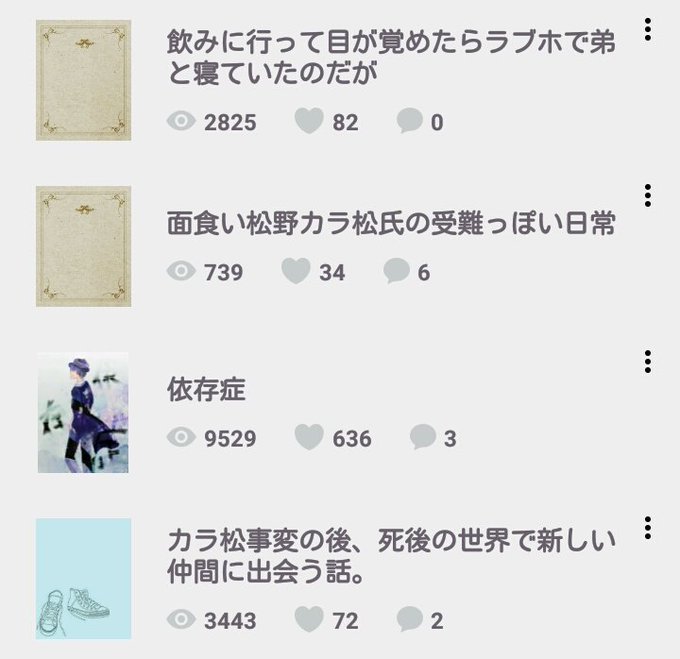
Task: Tap the comment bubble showing 3 comments
Action: 423,437
